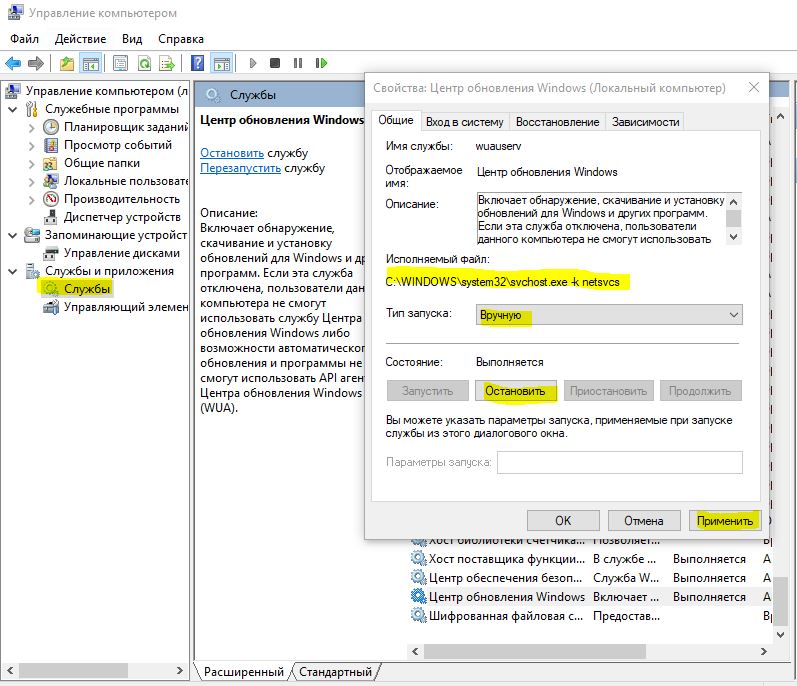Open the Файл menu
Viewport: 797px width, 686px height.
click(24, 39)
